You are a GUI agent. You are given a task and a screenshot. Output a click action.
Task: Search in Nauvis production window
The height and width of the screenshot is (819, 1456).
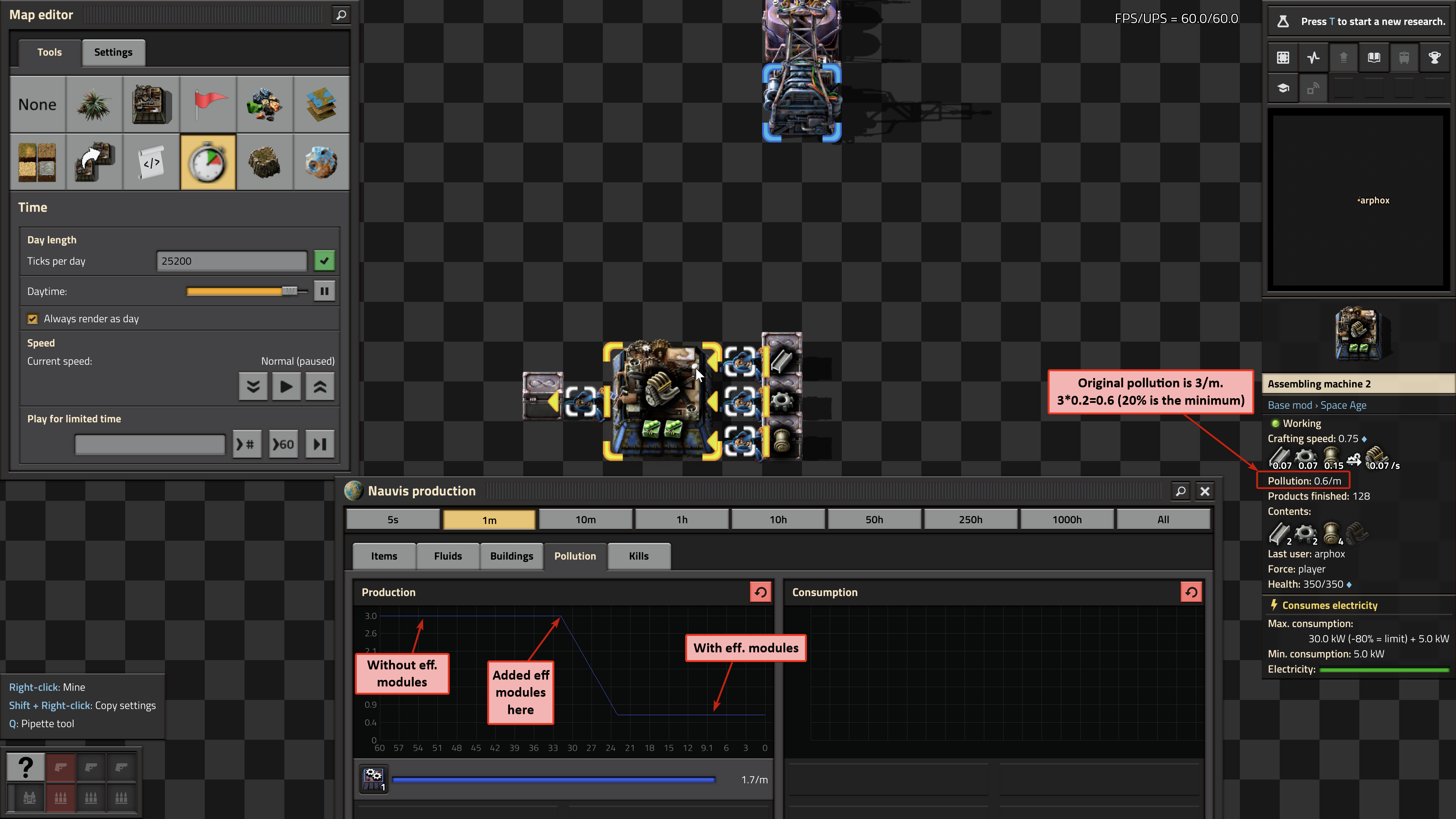point(1181,491)
